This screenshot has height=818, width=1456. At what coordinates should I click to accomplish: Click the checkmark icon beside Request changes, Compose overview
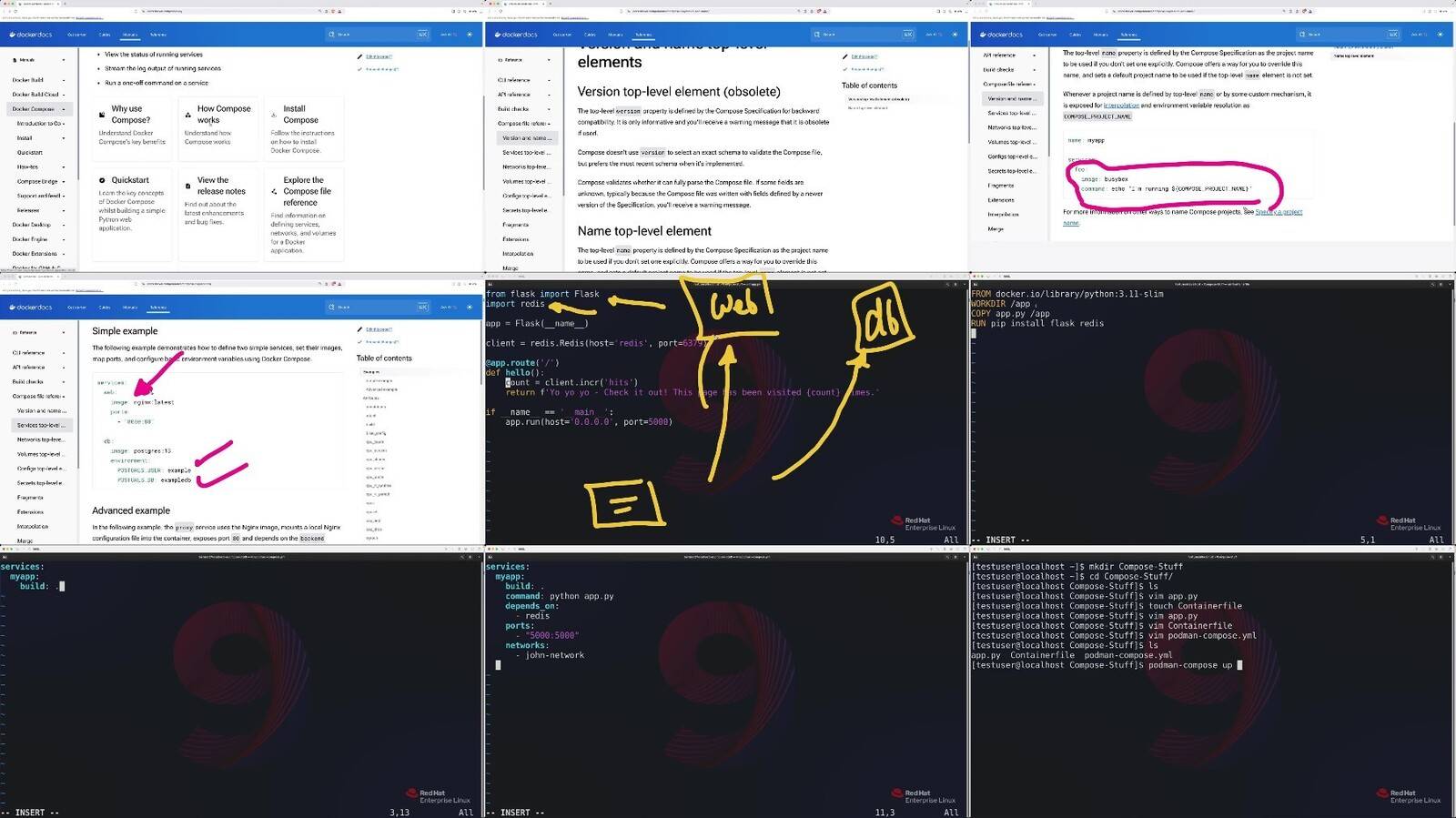(360, 69)
